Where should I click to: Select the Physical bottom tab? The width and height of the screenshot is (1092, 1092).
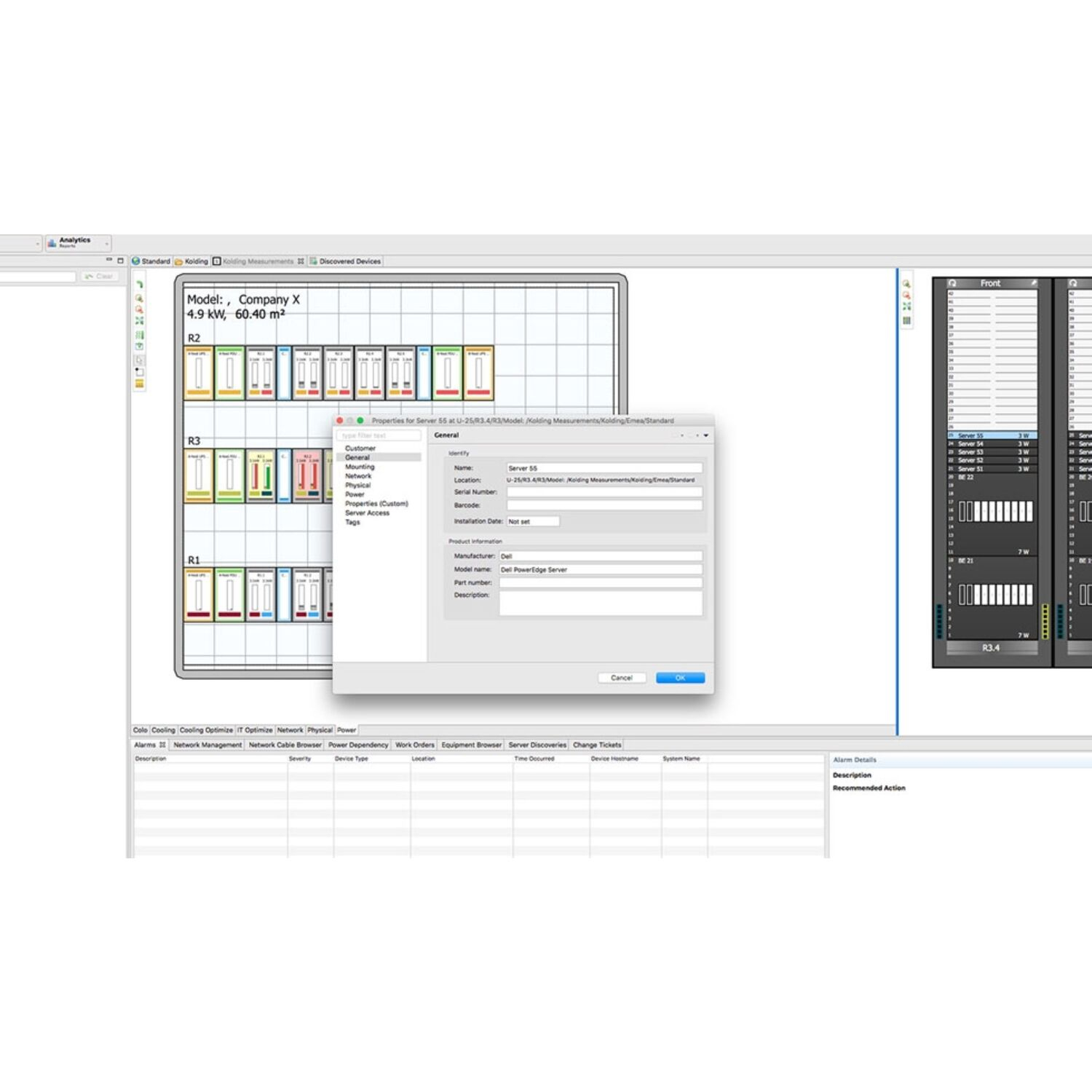pyautogui.click(x=320, y=730)
